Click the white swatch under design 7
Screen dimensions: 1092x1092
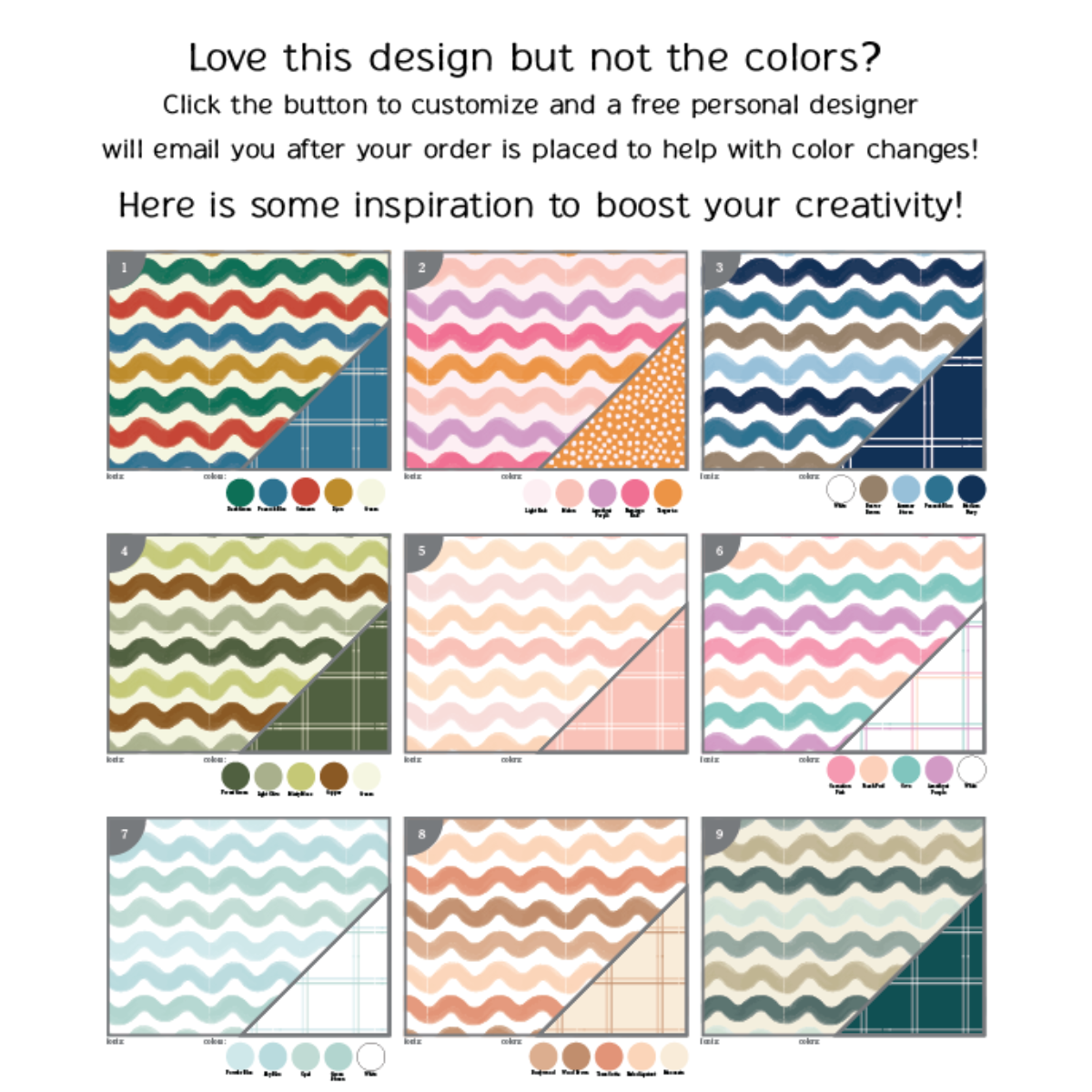click(x=370, y=1057)
